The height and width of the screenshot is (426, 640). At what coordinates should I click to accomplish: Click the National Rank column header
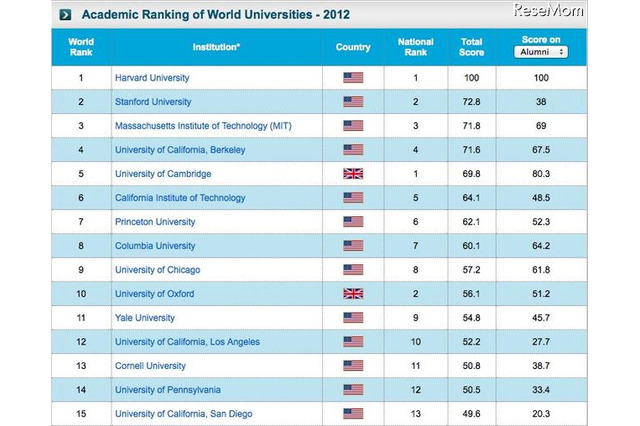click(416, 47)
